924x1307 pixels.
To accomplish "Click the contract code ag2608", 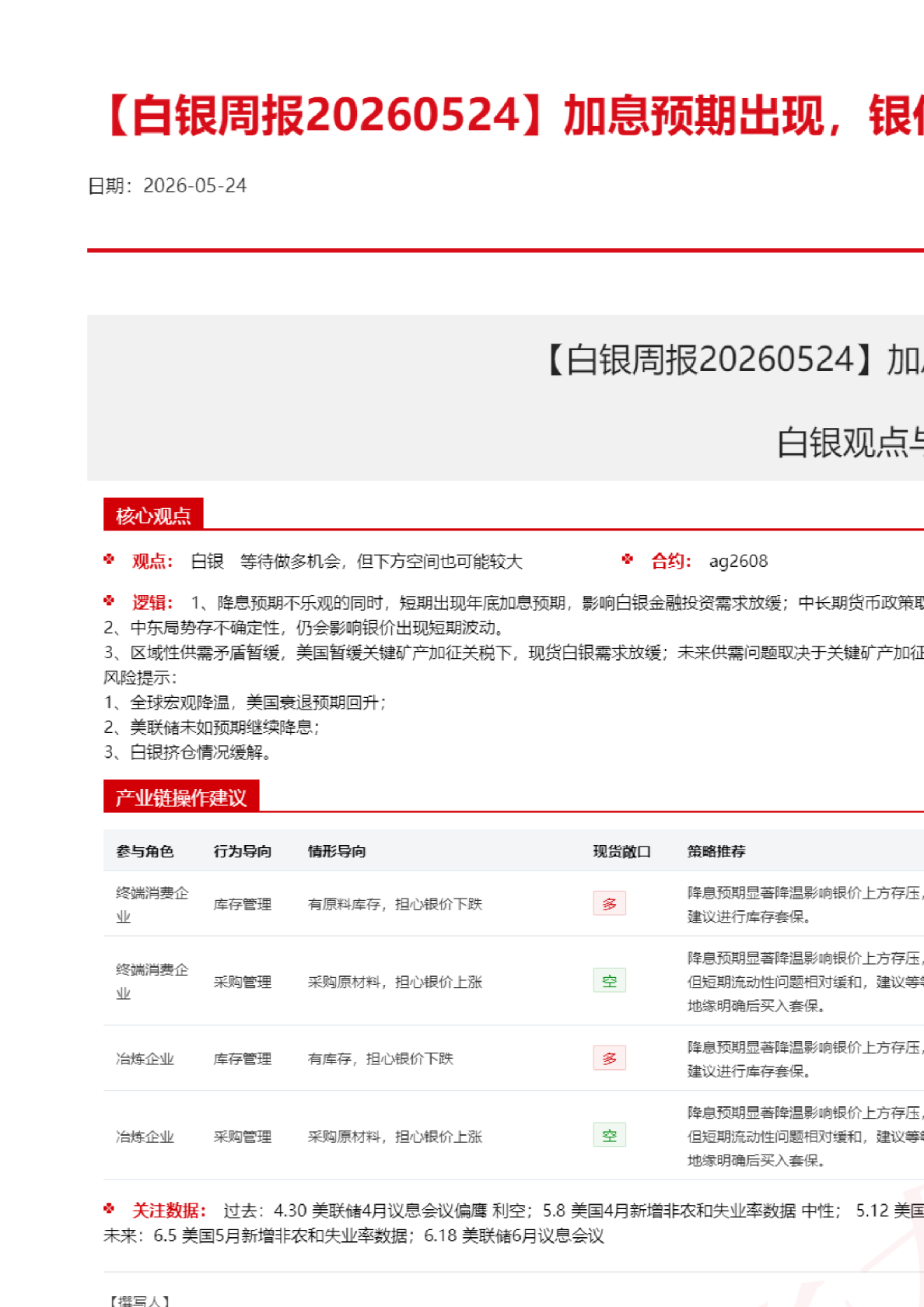I will pyautogui.click(x=738, y=561).
